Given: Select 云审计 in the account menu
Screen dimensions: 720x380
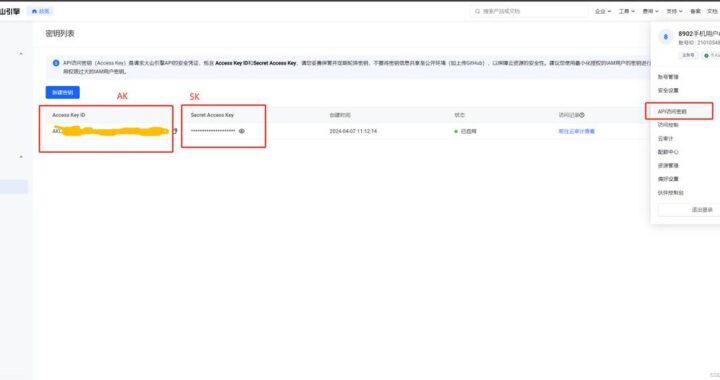Looking at the screenshot, I should [x=665, y=138].
